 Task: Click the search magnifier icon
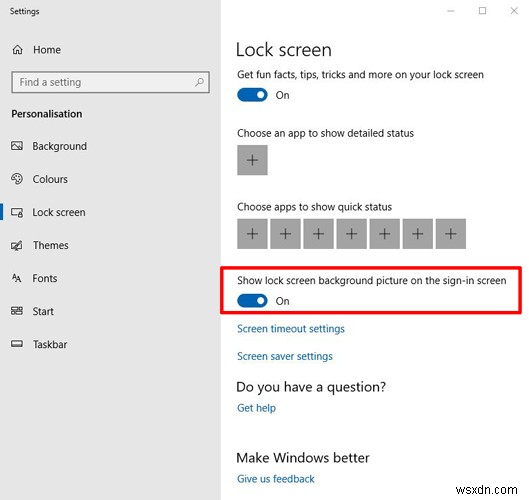200,82
